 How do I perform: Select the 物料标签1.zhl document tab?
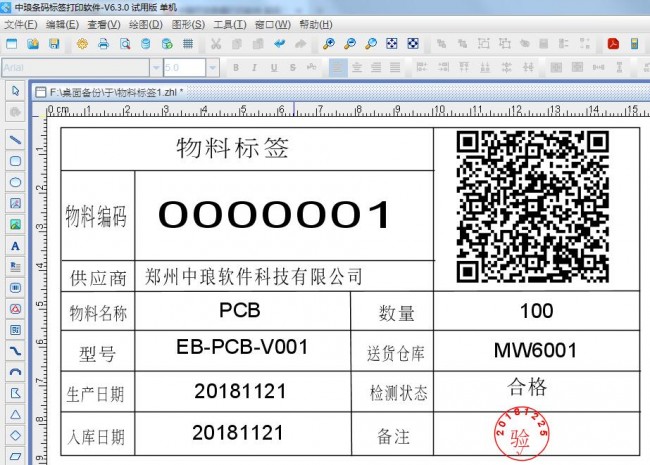point(110,92)
